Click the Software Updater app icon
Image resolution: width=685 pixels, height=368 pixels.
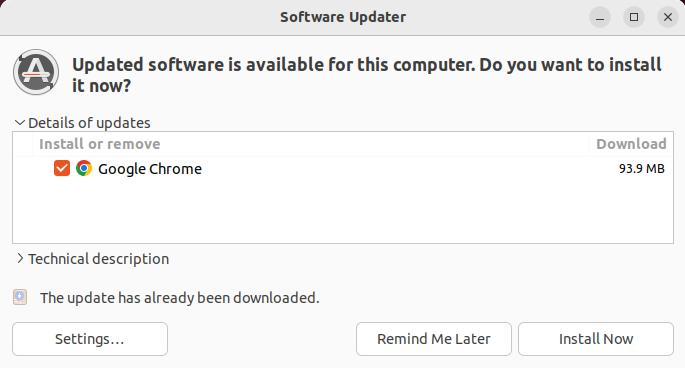(x=36, y=72)
